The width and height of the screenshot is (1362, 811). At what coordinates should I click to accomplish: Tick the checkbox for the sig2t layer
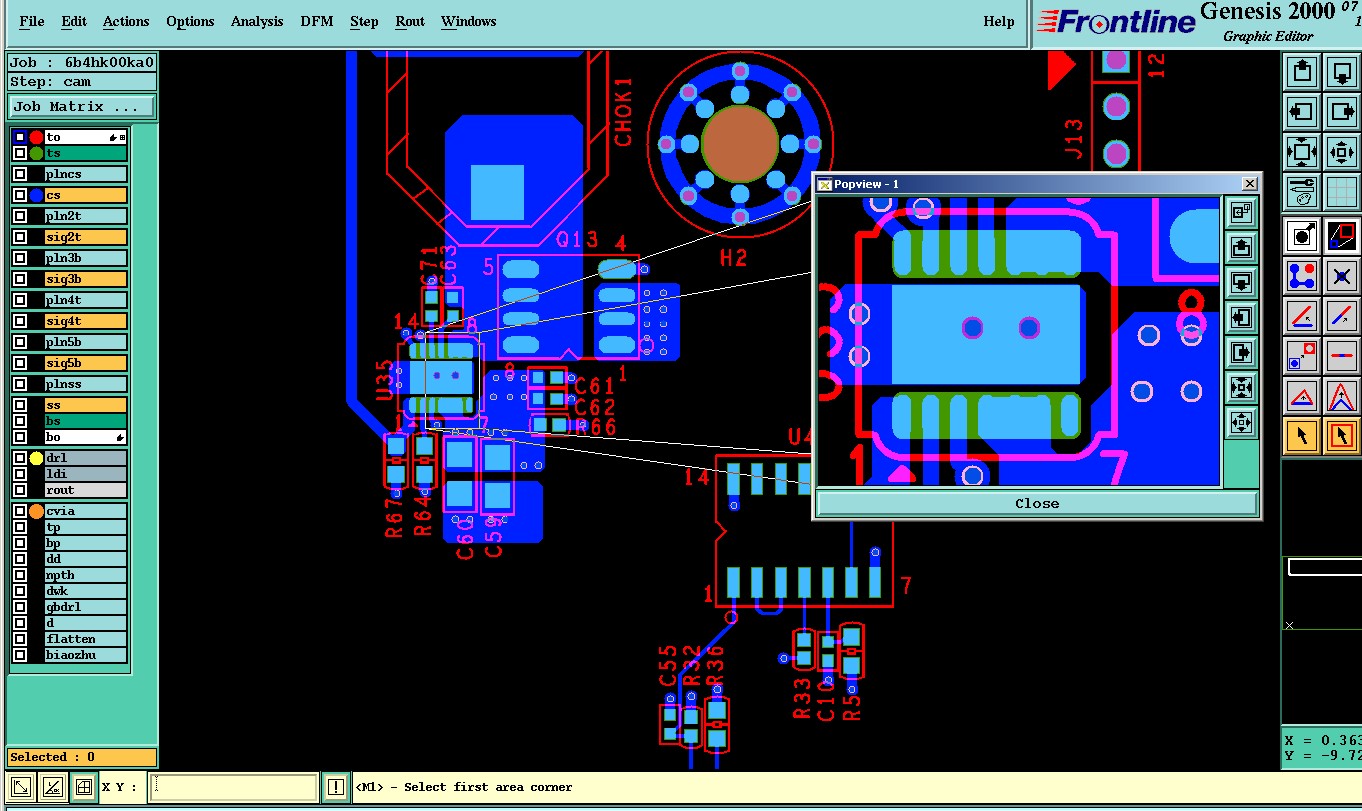(20, 237)
